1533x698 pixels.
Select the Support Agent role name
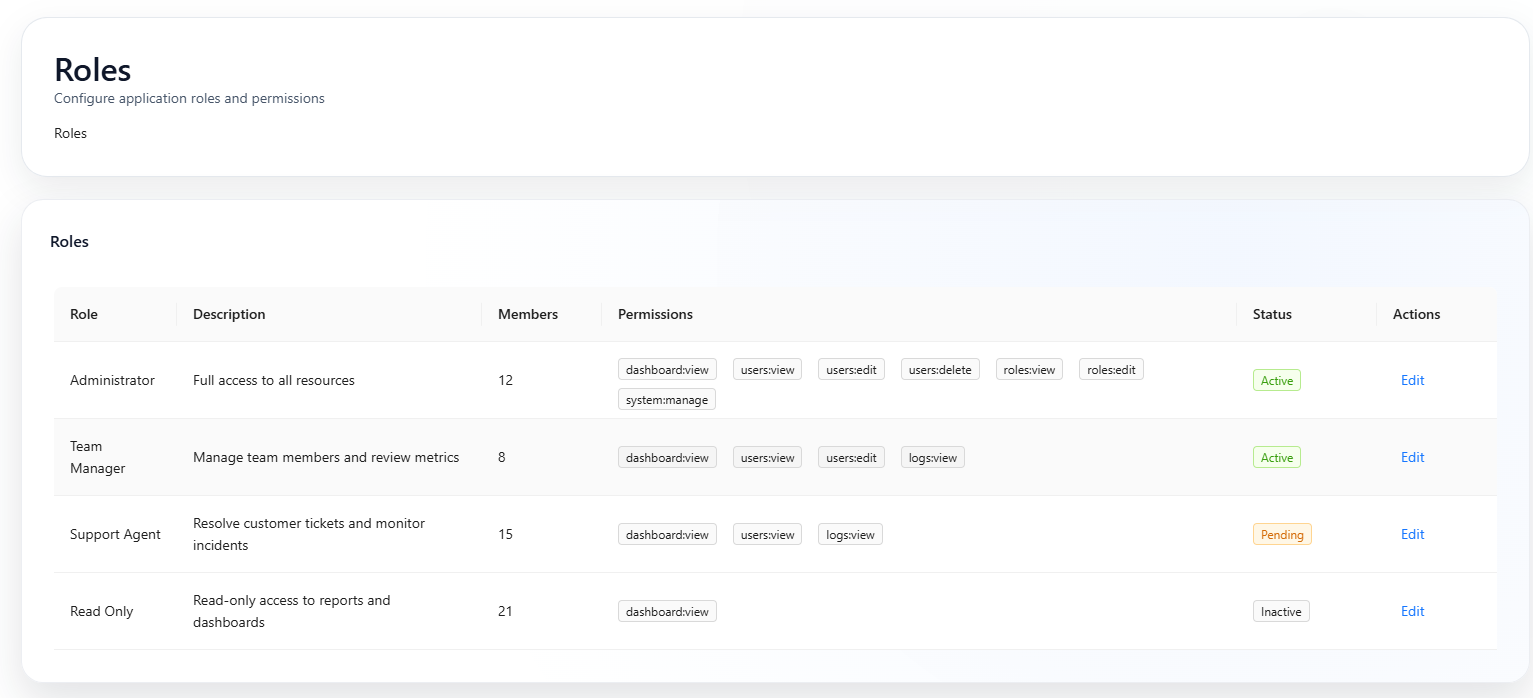115,534
